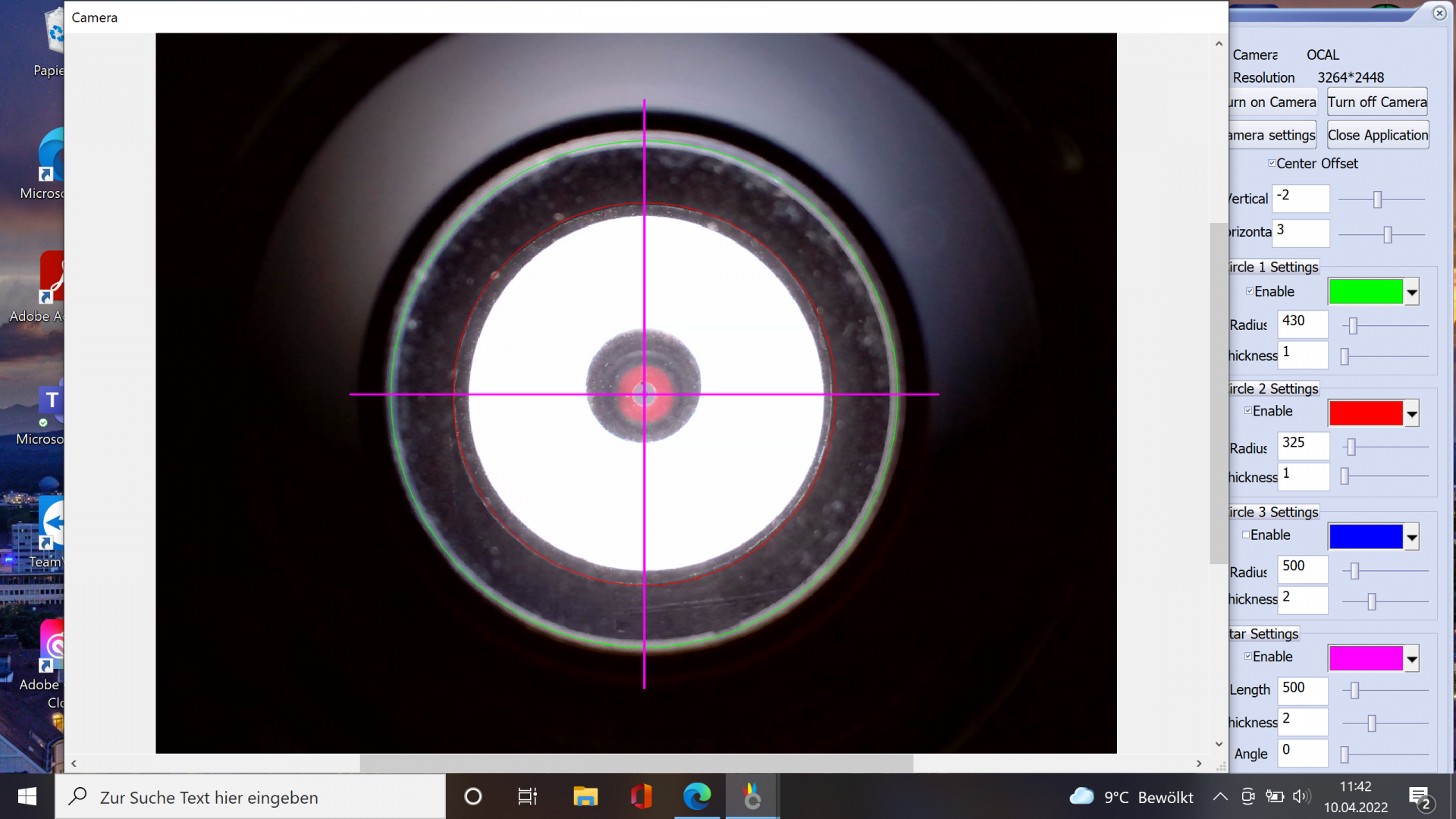Click Star Length field showing 500

1303,691
